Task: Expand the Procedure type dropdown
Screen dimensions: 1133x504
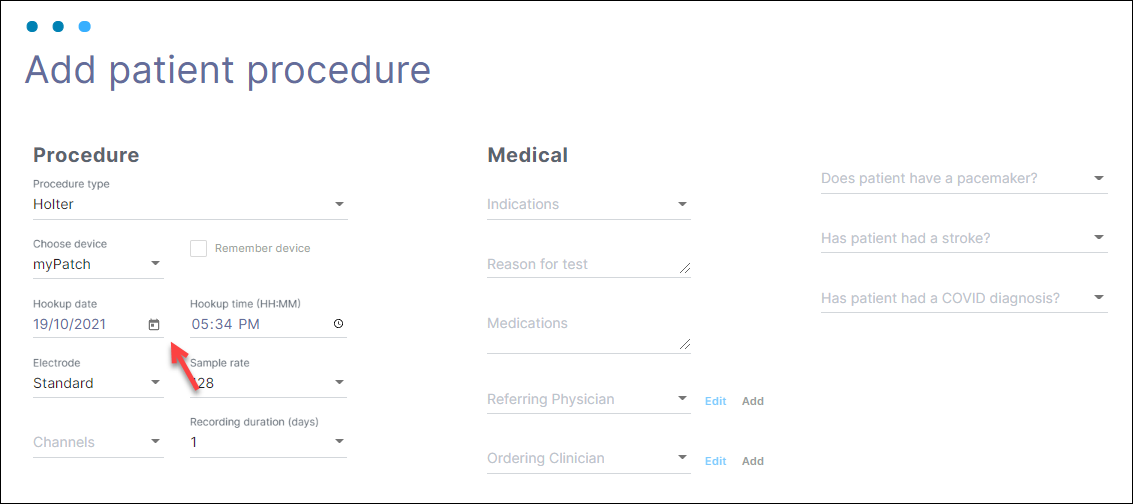Action: 339,205
